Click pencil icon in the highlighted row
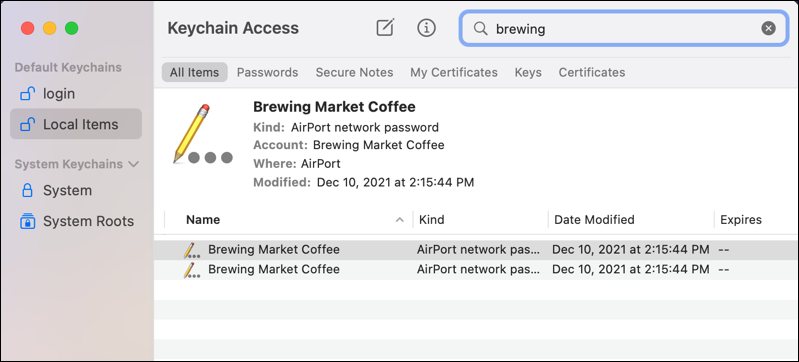Viewport: 799px width, 362px height. 192,250
